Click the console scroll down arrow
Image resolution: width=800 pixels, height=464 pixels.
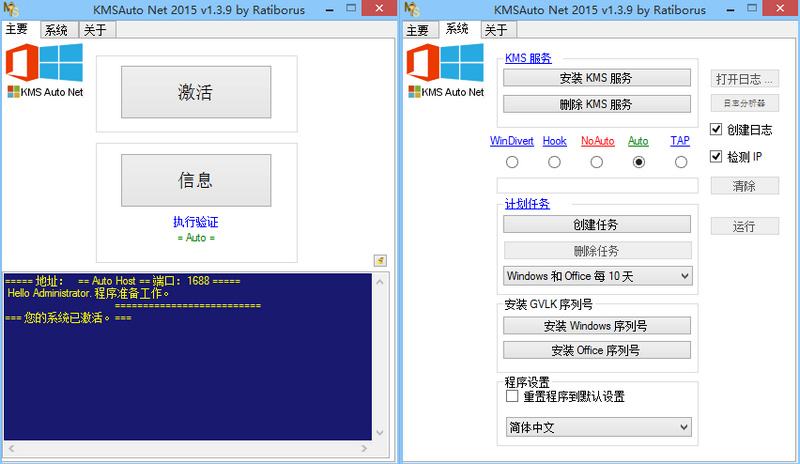[380, 432]
